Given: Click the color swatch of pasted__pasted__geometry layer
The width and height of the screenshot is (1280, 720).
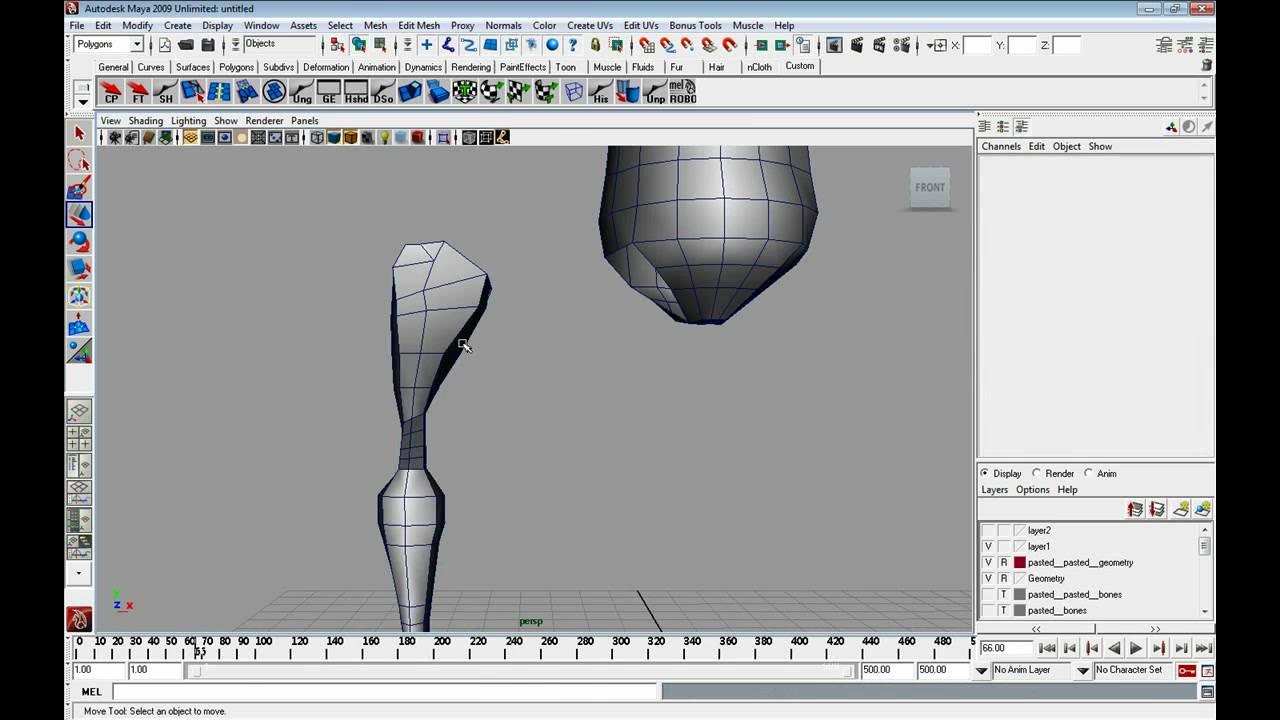Looking at the screenshot, I should 1020,563.
